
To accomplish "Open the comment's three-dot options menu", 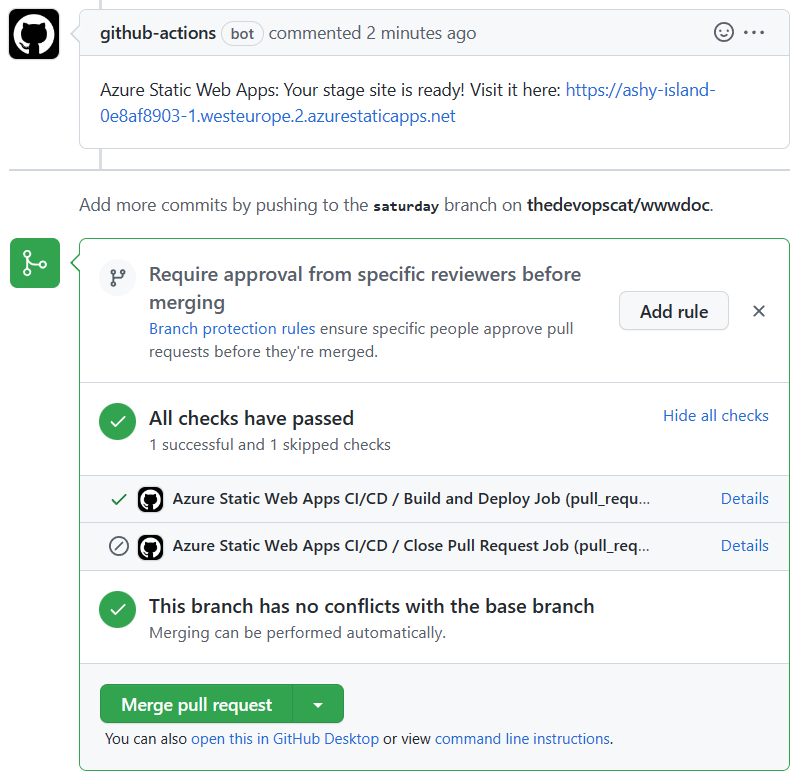I will click(754, 33).
